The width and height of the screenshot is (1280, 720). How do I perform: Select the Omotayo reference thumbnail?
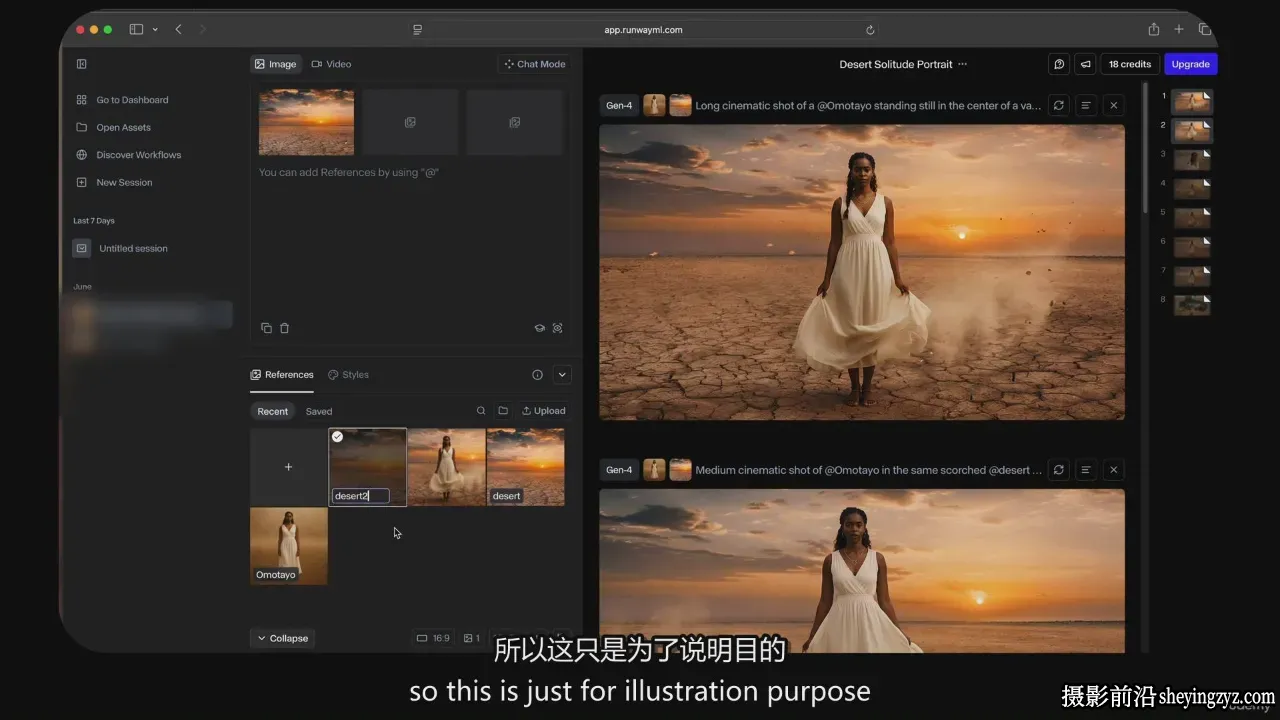pos(288,546)
